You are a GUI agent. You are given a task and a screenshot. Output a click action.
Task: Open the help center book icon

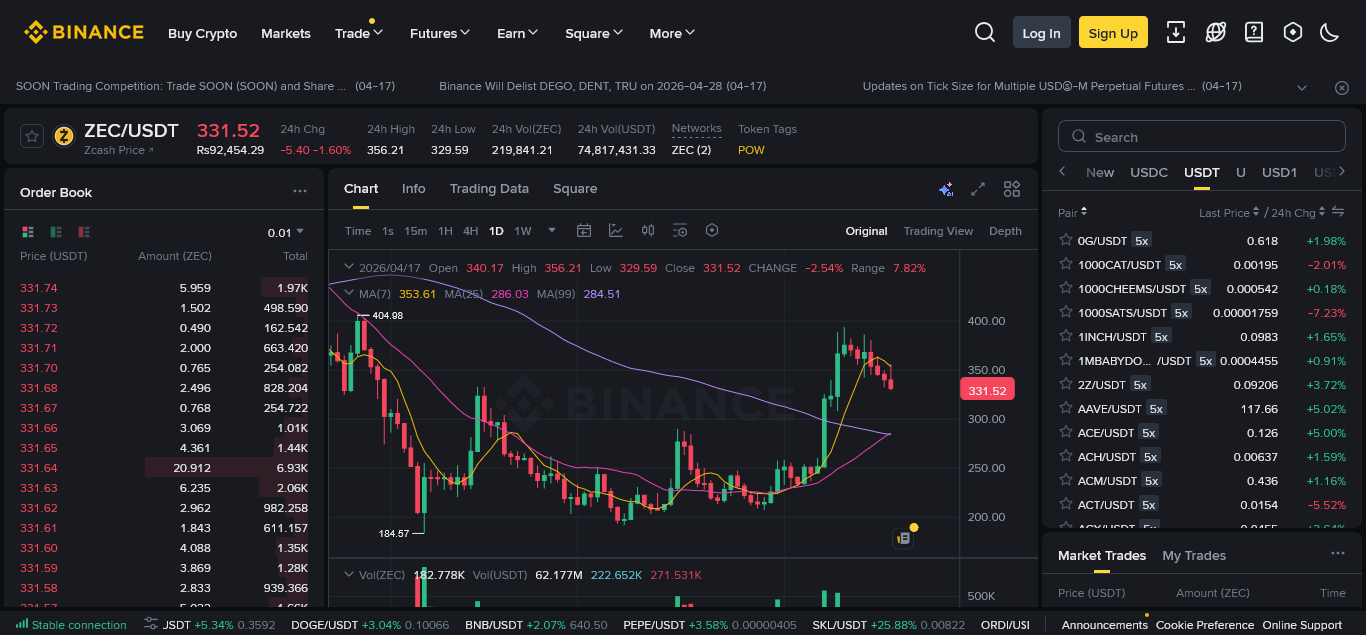tap(1254, 33)
